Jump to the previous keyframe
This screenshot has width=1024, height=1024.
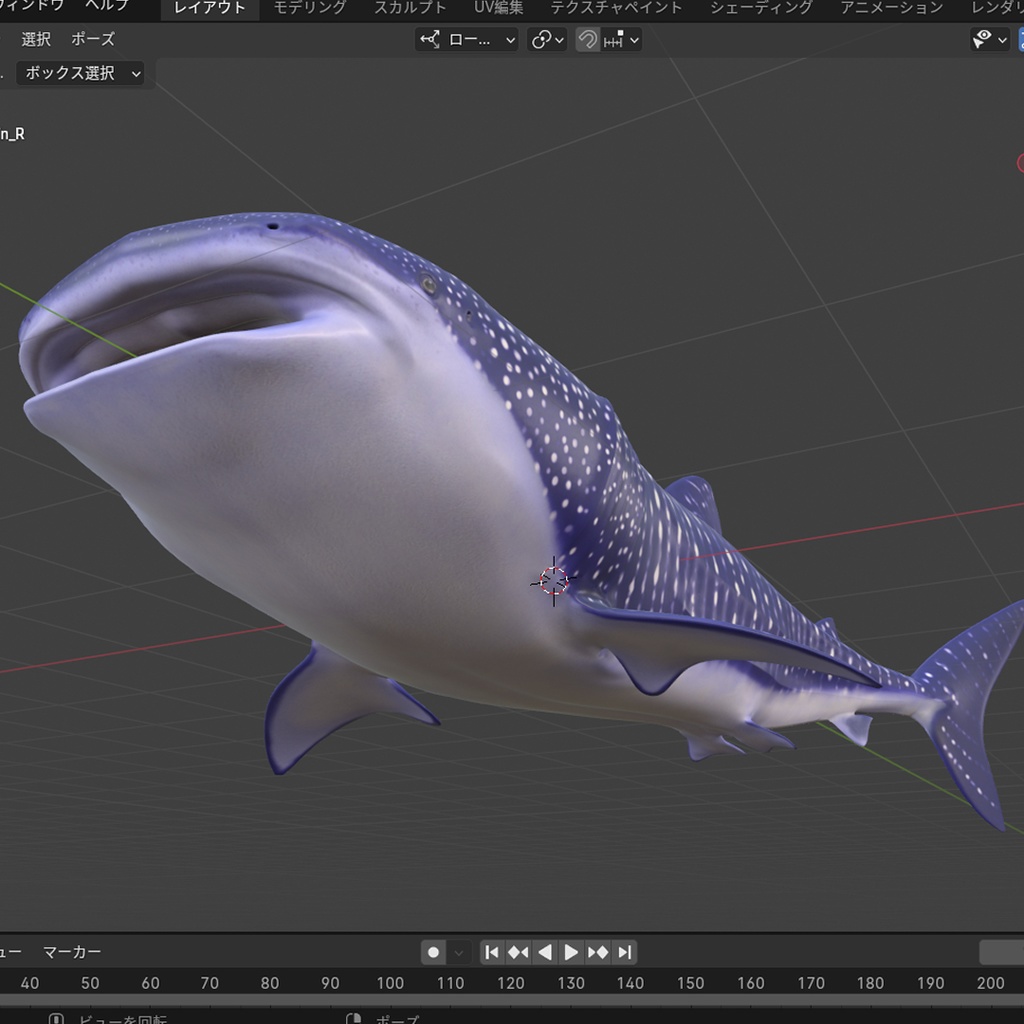point(519,952)
